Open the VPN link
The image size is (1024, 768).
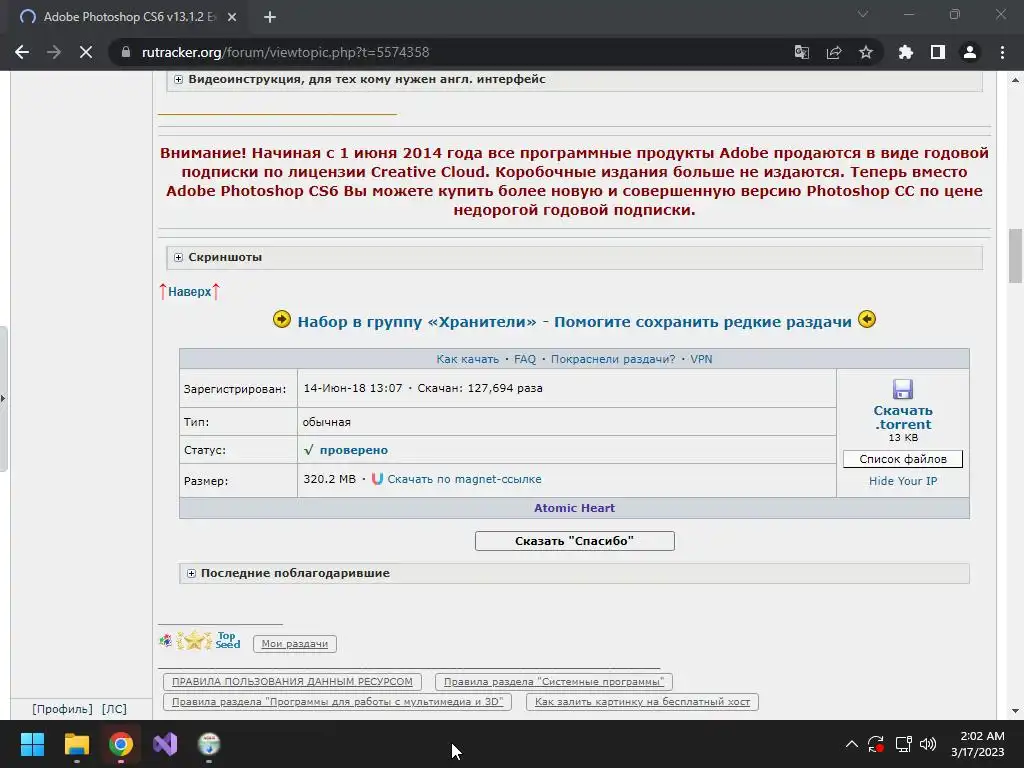point(701,359)
